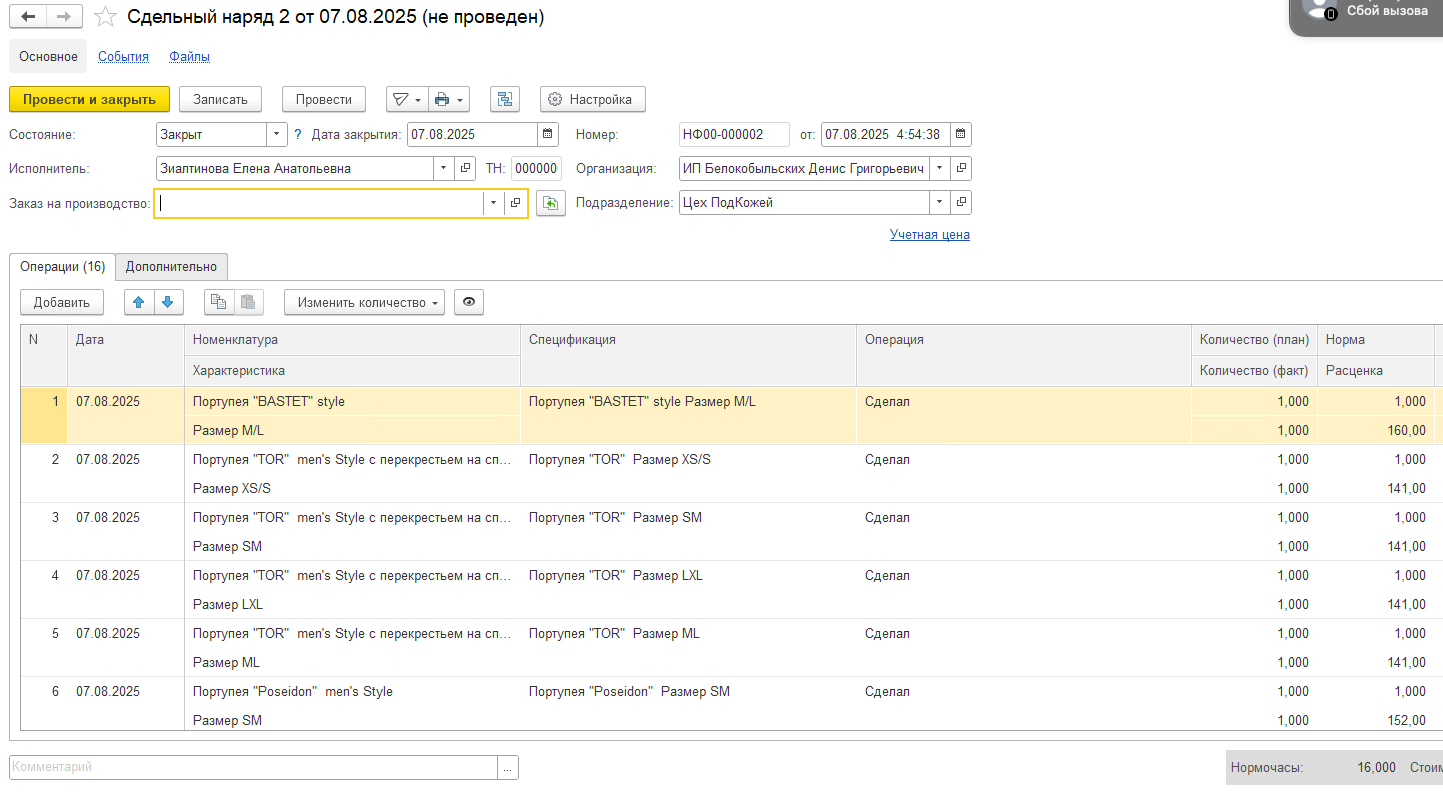Open calendar for document date field
The width and height of the screenshot is (1443, 800).
click(x=960, y=134)
